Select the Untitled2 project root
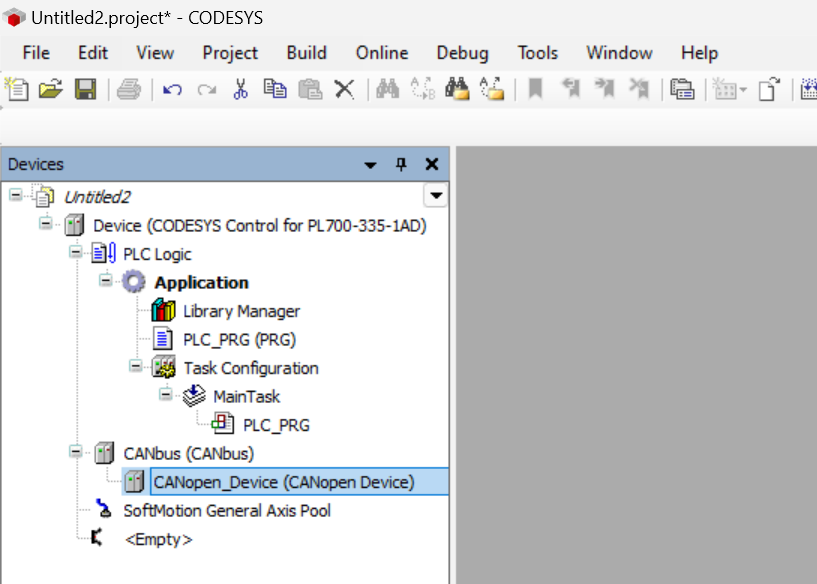Viewport: 817px width, 584px height. coord(97,197)
